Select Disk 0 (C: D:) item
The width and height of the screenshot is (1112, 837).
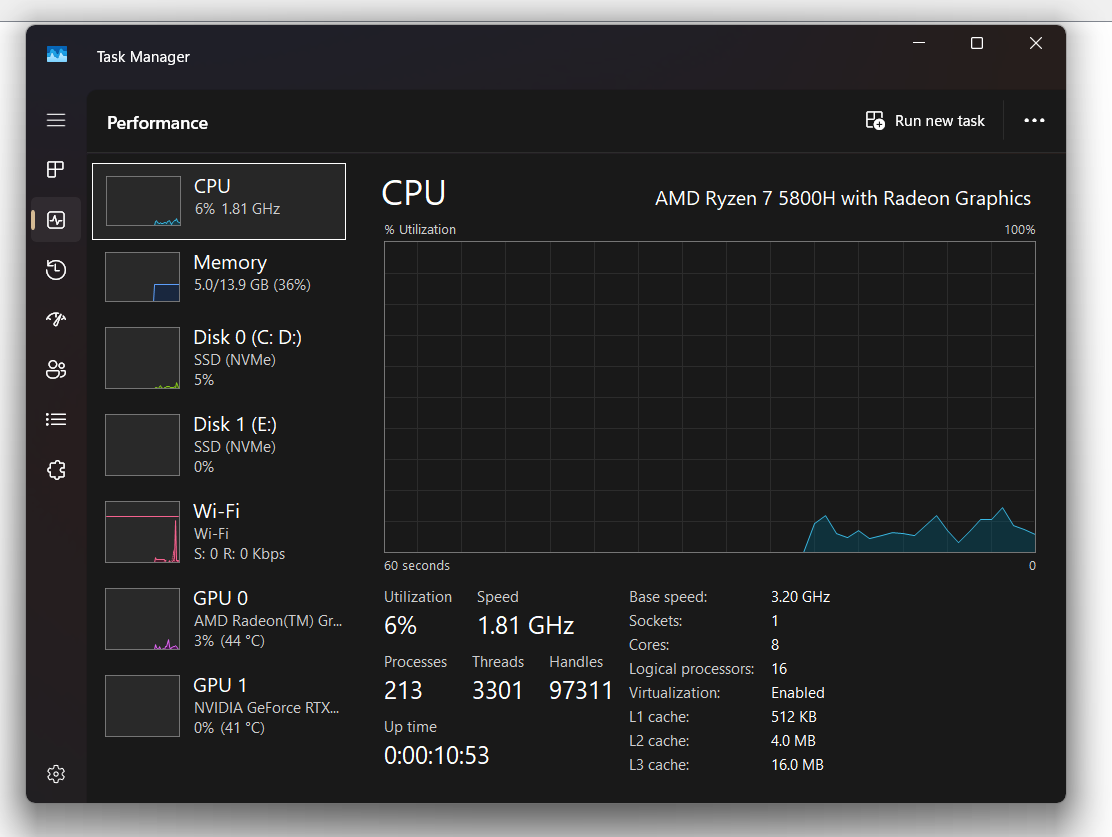tap(219, 358)
